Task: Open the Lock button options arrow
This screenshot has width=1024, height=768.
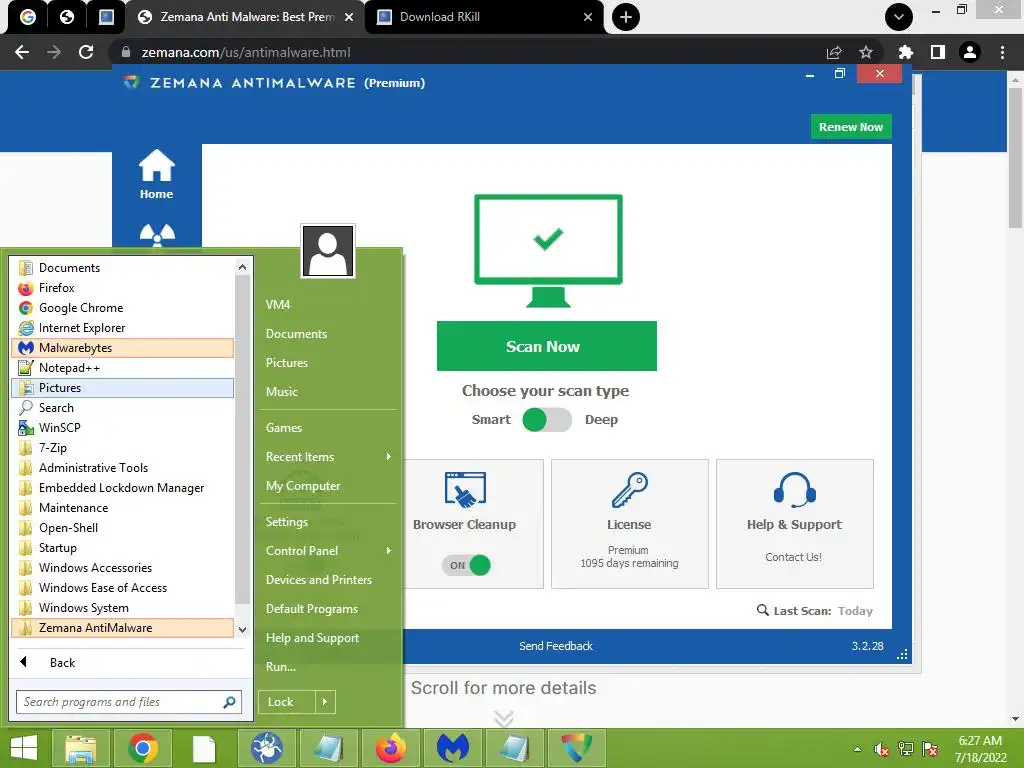Action: (325, 702)
